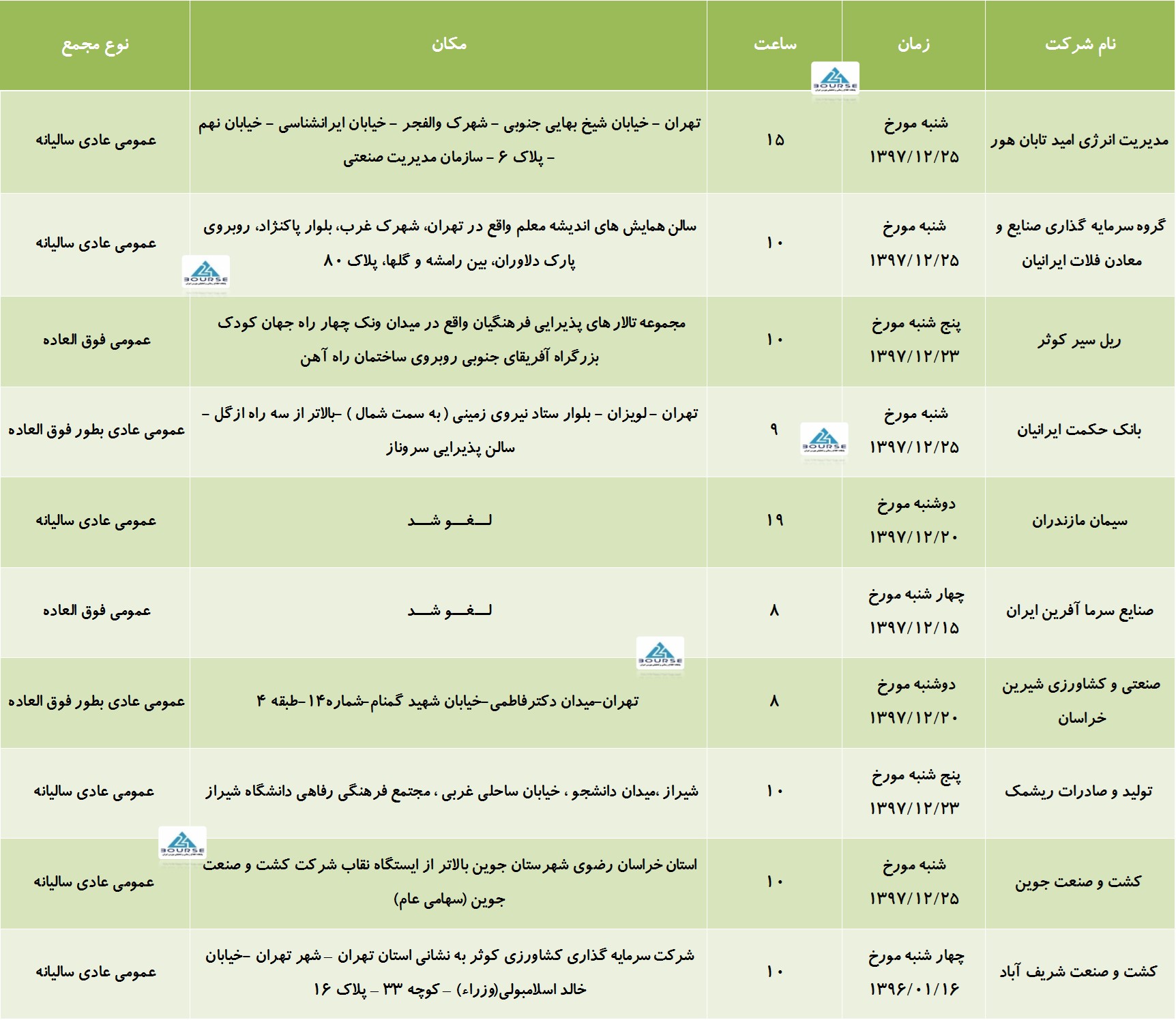Image resolution: width=1176 pixels, height=1020 pixels.
Task: Select company ریل سیر کوثر
Action: (x=1080, y=340)
